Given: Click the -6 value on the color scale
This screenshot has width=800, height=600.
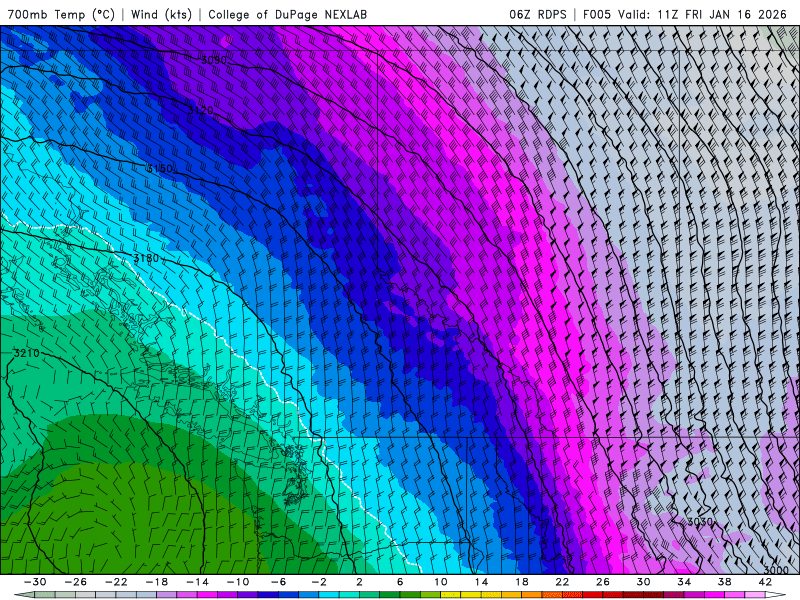Looking at the screenshot, I should coord(278,582).
